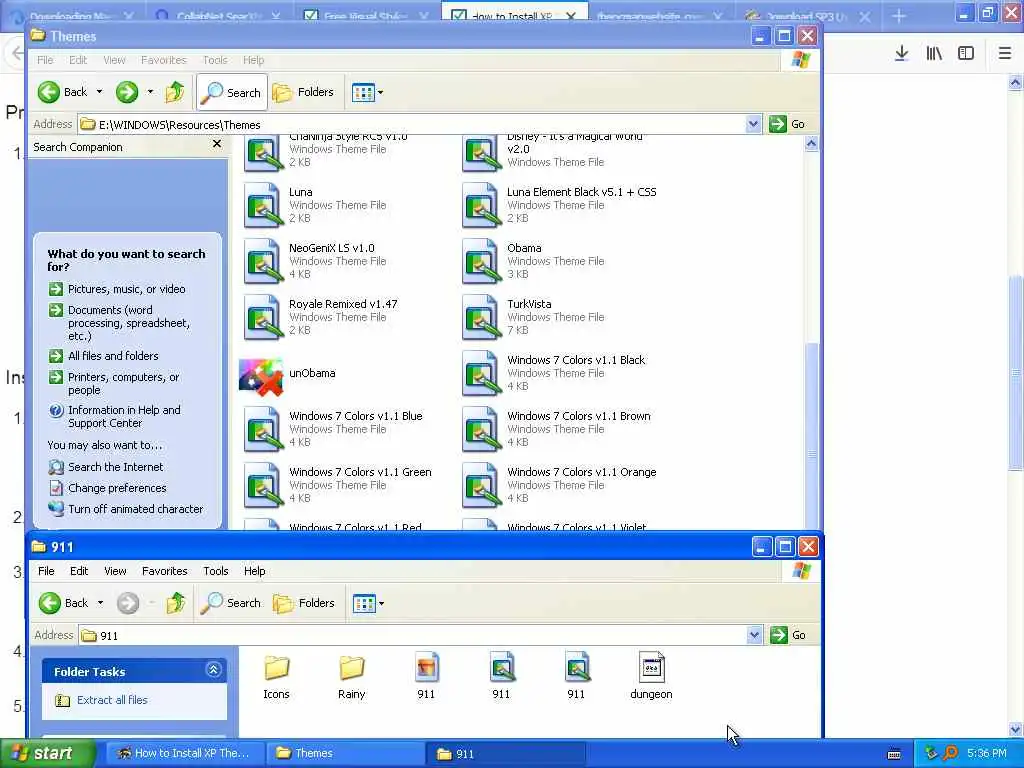Screen dimensions: 1024x768
Task: Select Windows 7 Colors v1.1 Green theme
Action: pyautogui.click(x=262, y=486)
